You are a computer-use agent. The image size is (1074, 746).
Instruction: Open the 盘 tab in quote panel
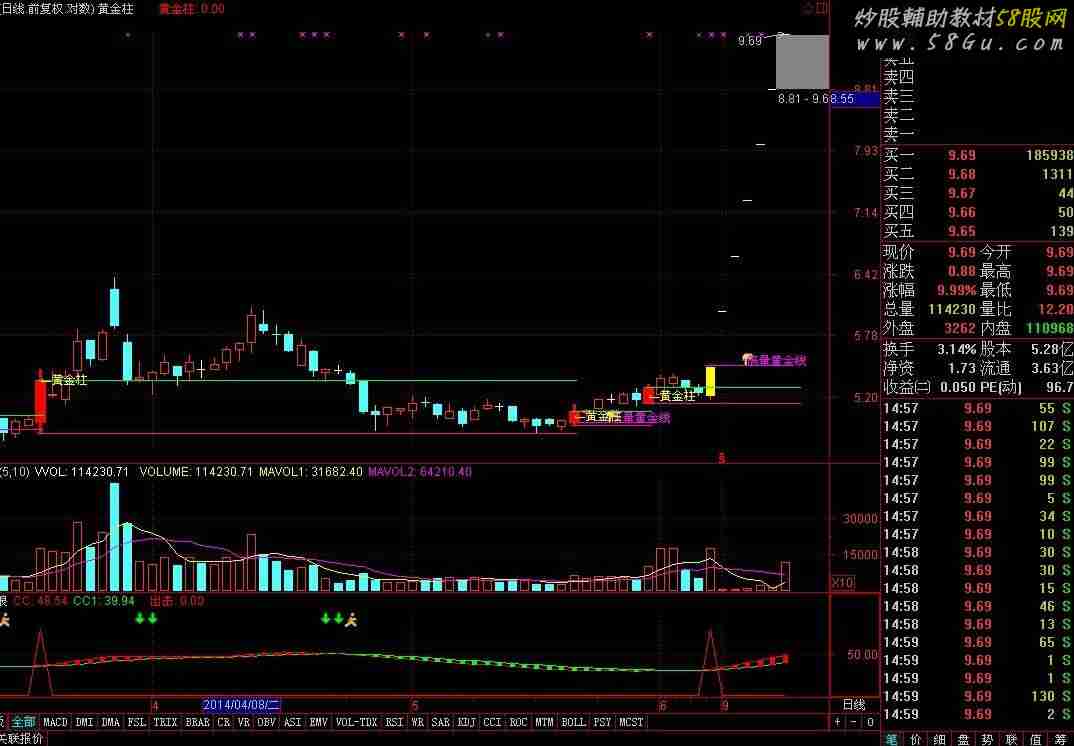[964, 739]
